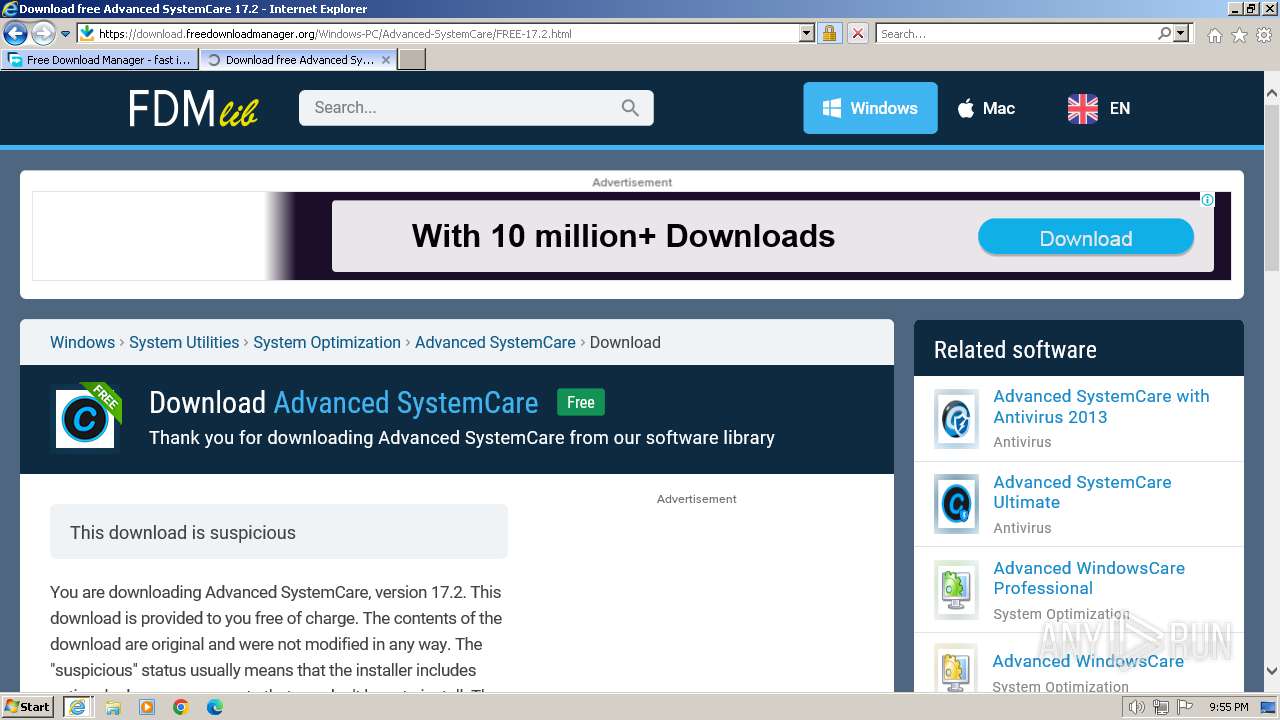Select the Mac platform button
This screenshot has width=1280, height=720.
coord(986,108)
